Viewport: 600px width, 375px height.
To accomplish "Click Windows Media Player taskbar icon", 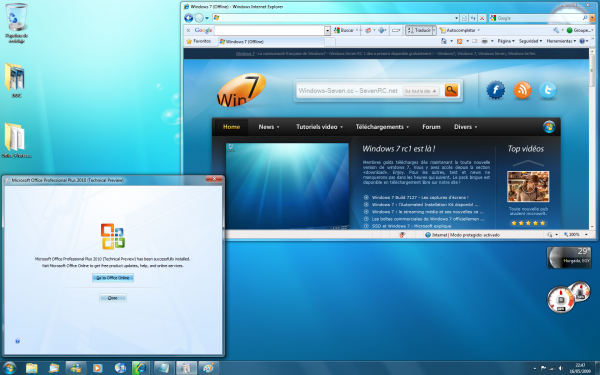I will [x=97, y=368].
